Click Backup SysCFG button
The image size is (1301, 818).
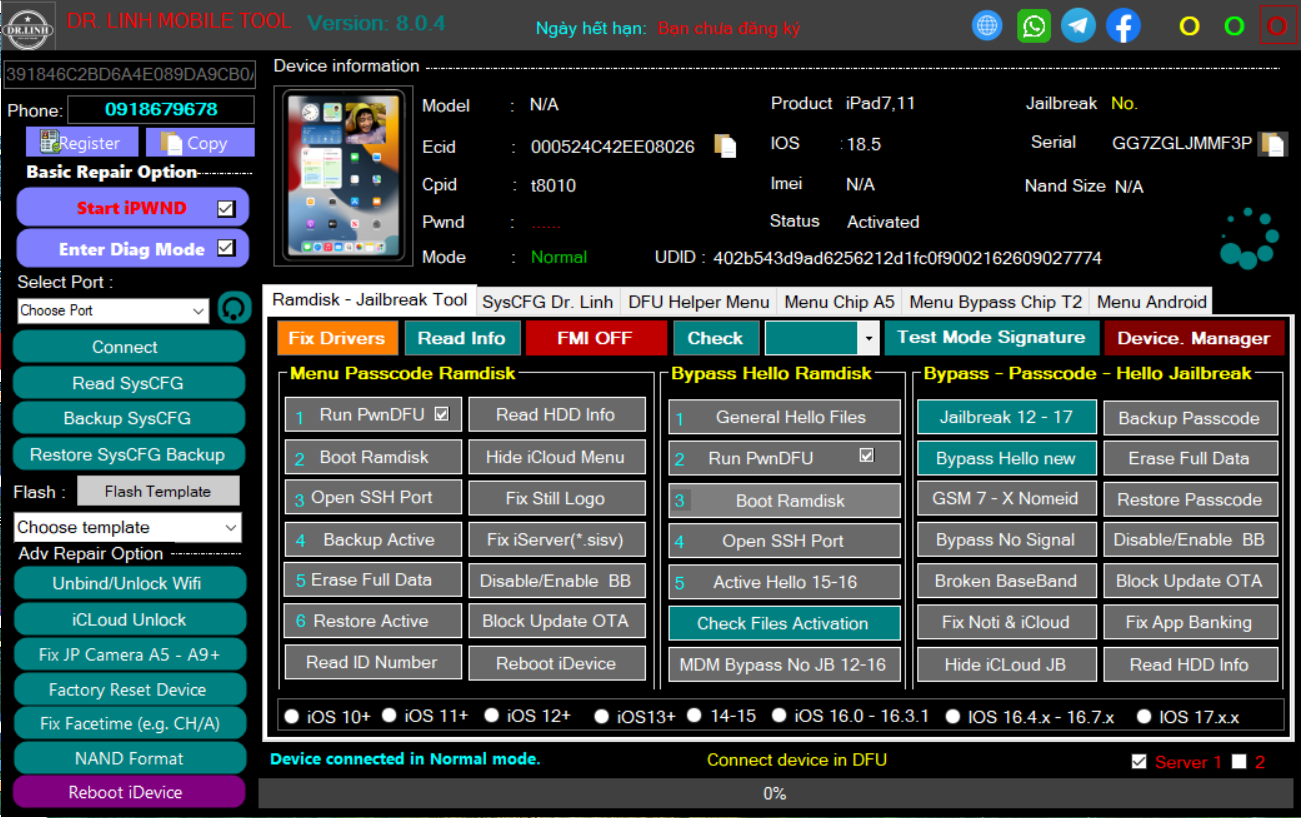coord(129,418)
